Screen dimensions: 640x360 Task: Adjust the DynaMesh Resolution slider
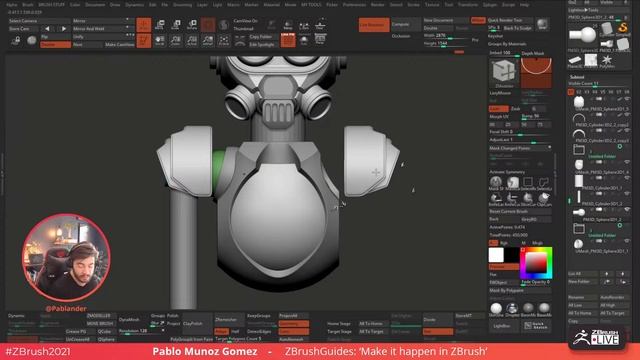(141, 331)
